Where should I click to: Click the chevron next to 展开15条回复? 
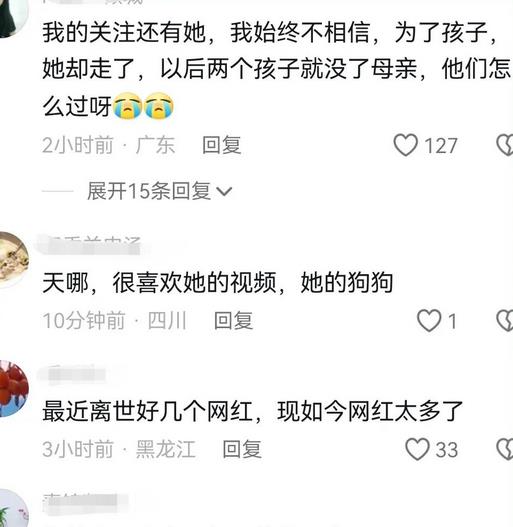click(x=224, y=192)
